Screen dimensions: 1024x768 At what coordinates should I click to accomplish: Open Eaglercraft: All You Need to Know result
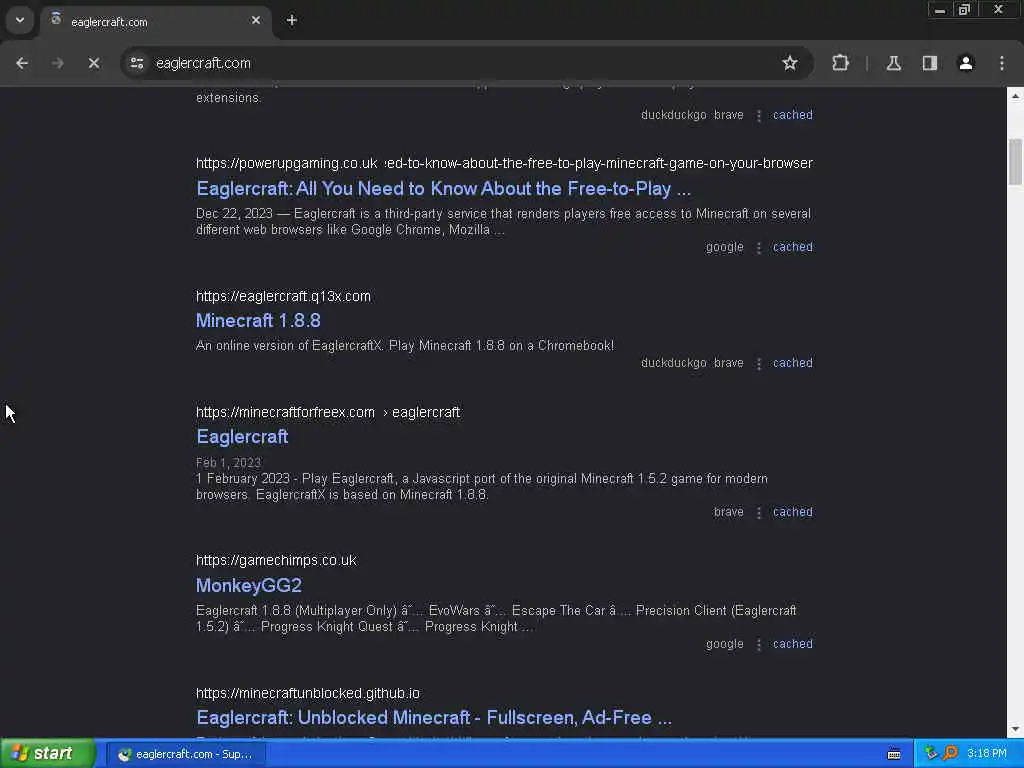[443, 189]
